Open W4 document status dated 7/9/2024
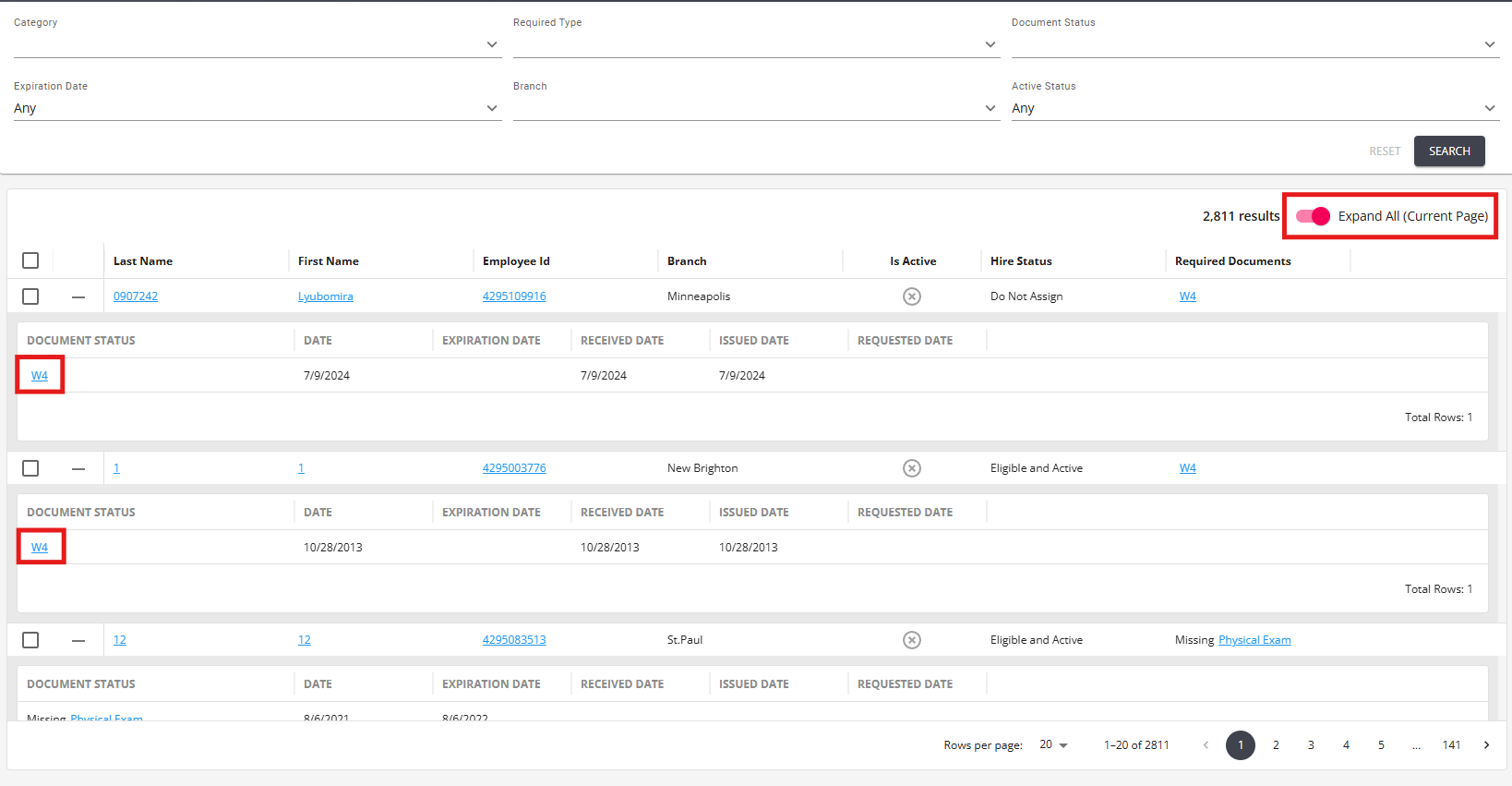 (40, 376)
